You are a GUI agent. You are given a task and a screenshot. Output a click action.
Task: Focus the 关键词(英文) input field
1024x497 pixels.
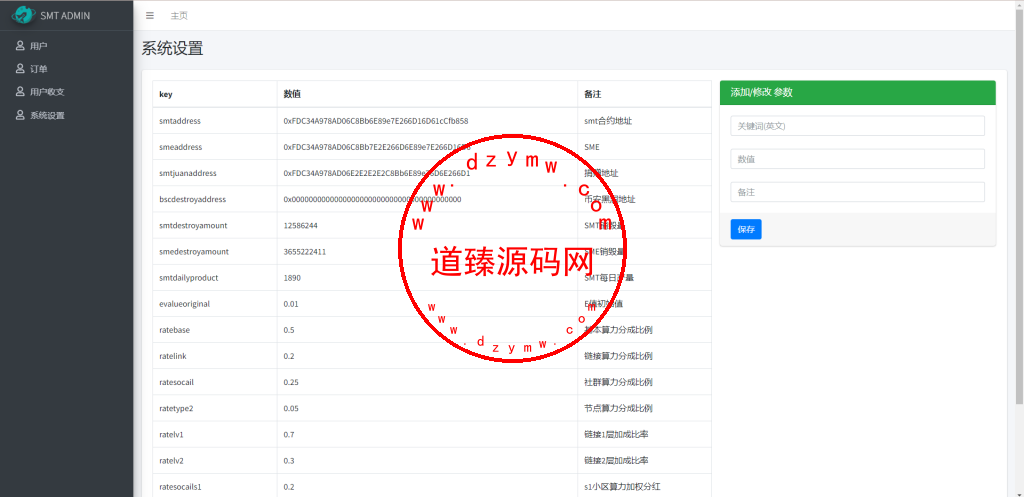857,125
